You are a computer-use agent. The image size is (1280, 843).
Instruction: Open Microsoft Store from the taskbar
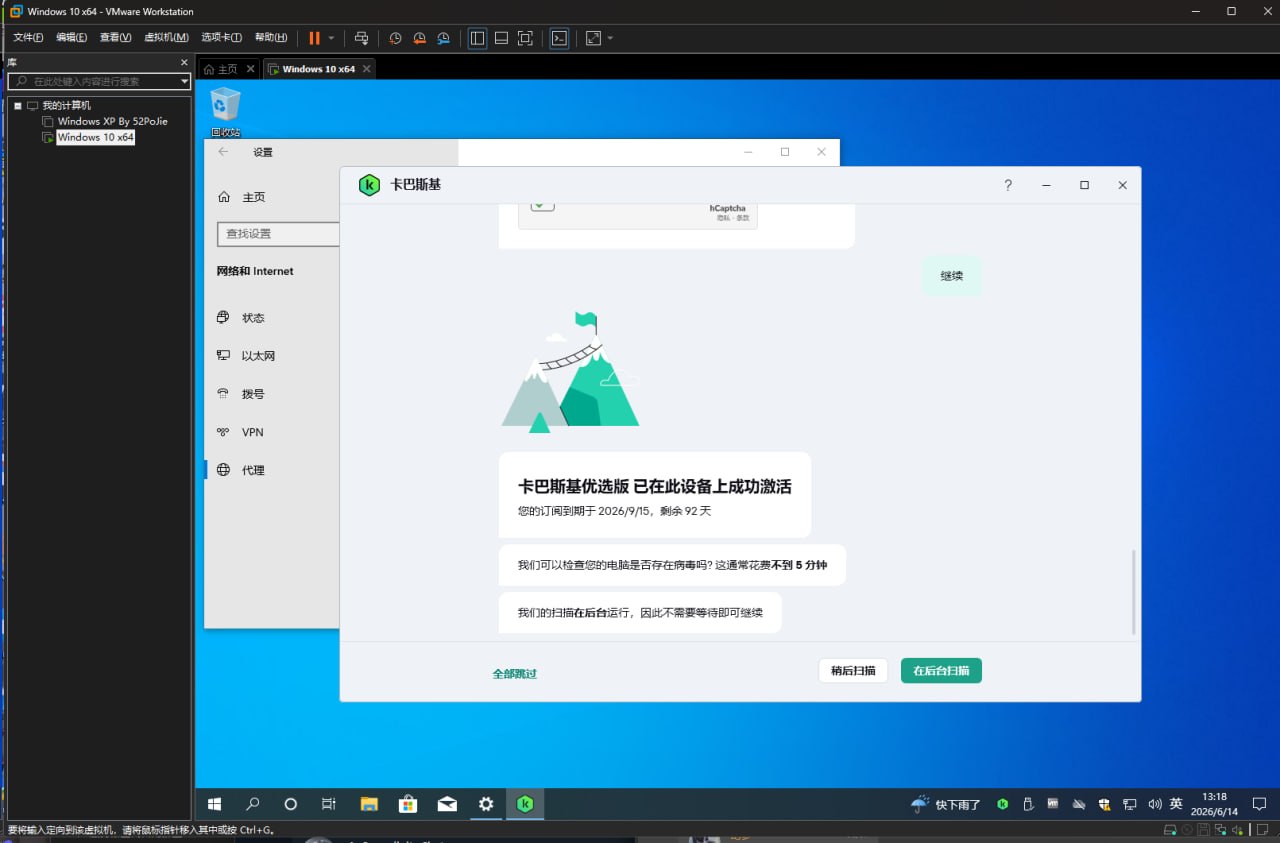tap(408, 804)
